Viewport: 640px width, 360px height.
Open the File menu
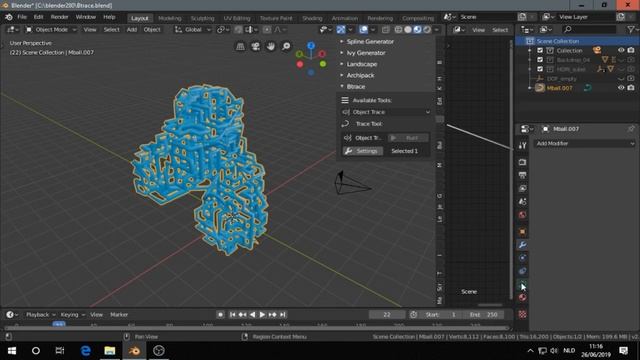click(x=22, y=17)
